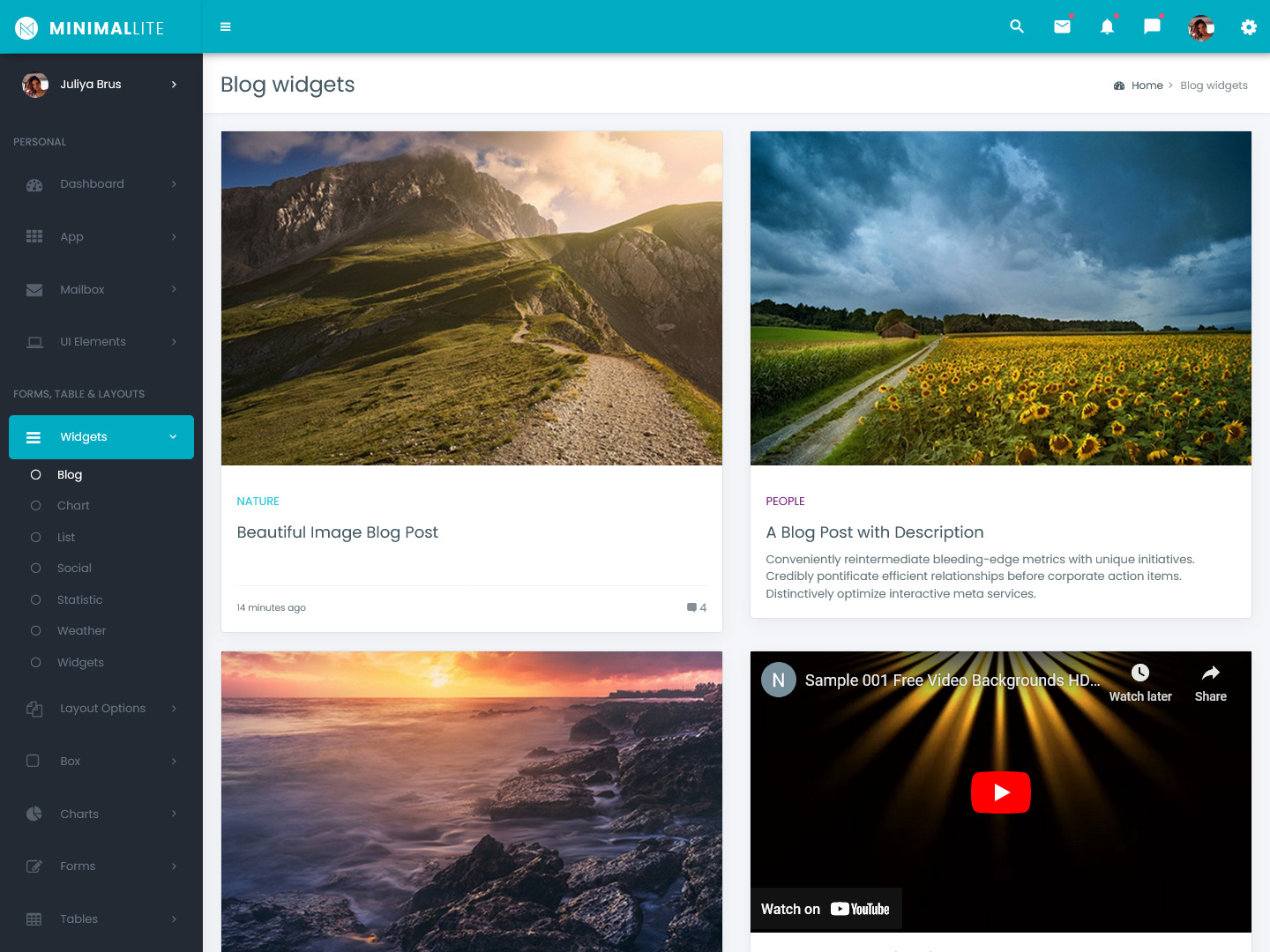Play the YouTube sample video
The height and width of the screenshot is (952, 1270).
tap(1000, 792)
